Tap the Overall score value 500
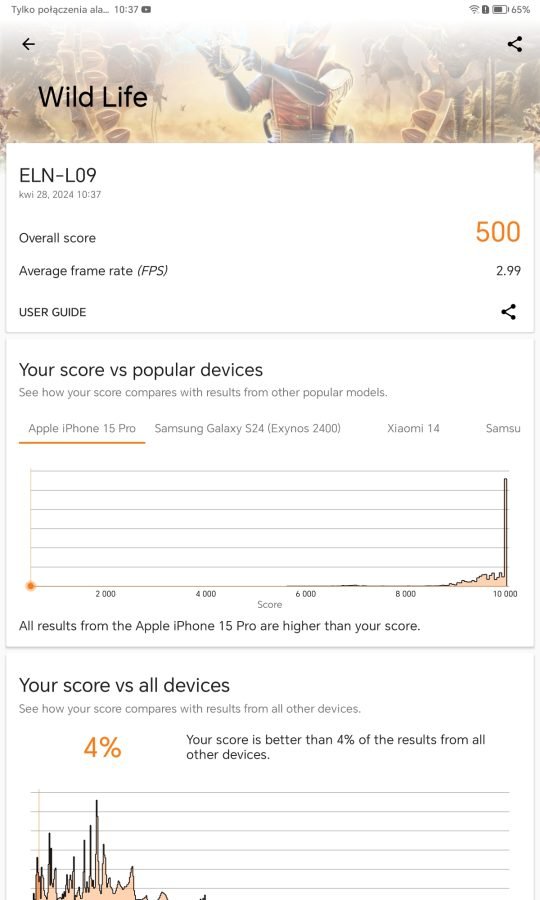The width and height of the screenshot is (540, 900). tap(498, 232)
